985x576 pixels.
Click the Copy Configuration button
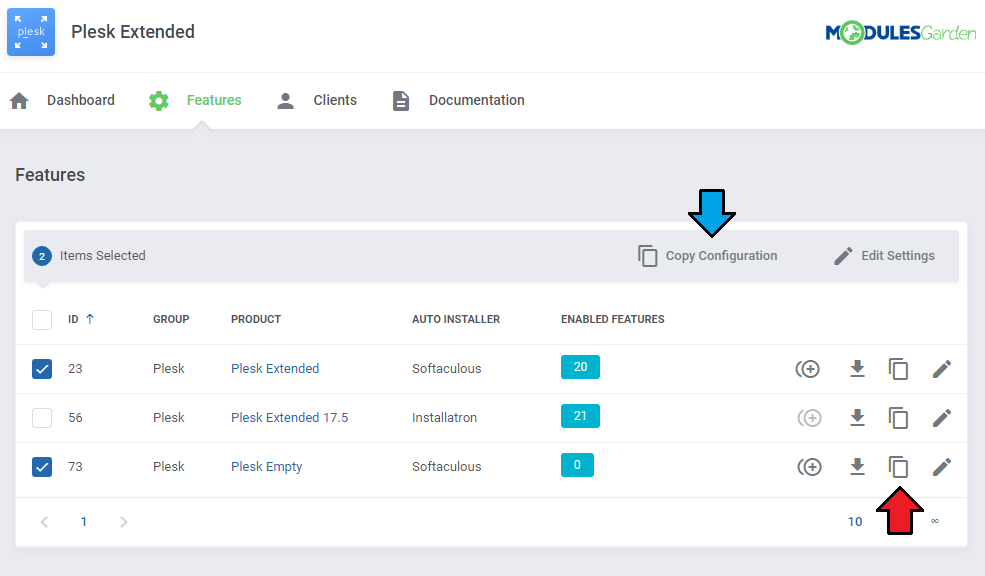707,256
